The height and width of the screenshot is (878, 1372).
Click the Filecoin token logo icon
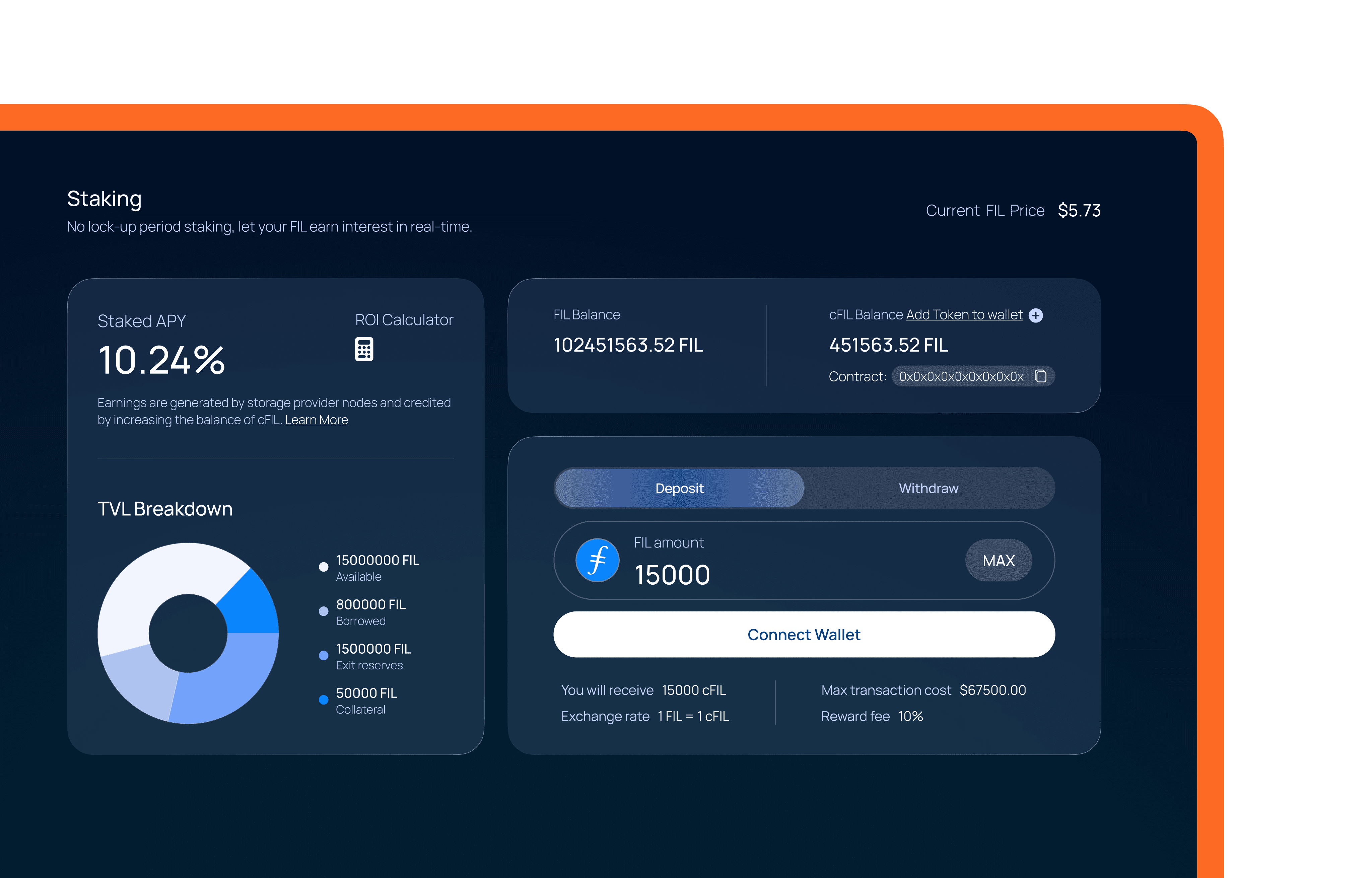tap(597, 560)
